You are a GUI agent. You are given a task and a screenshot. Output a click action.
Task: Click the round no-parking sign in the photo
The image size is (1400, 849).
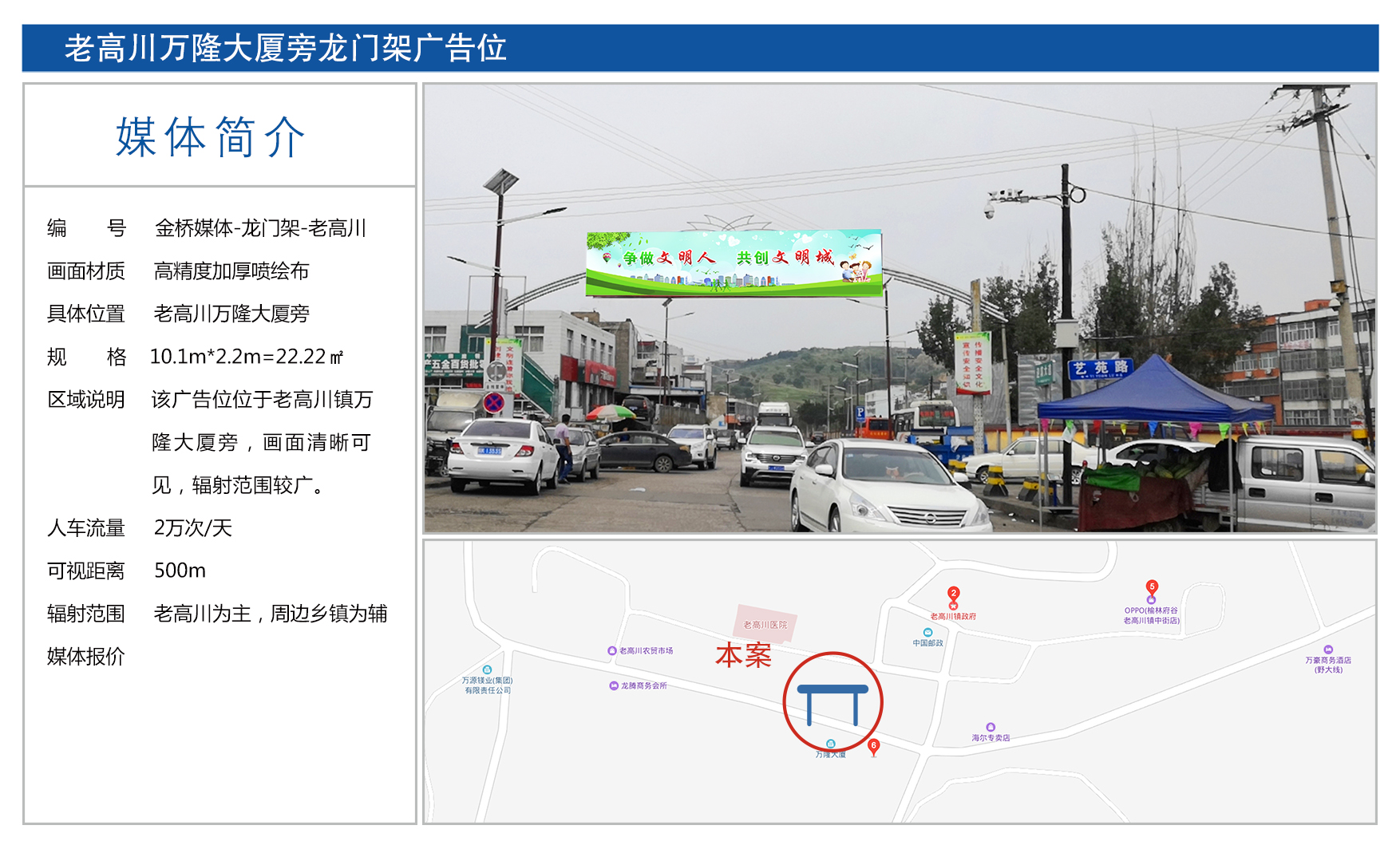pyautogui.click(x=494, y=403)
